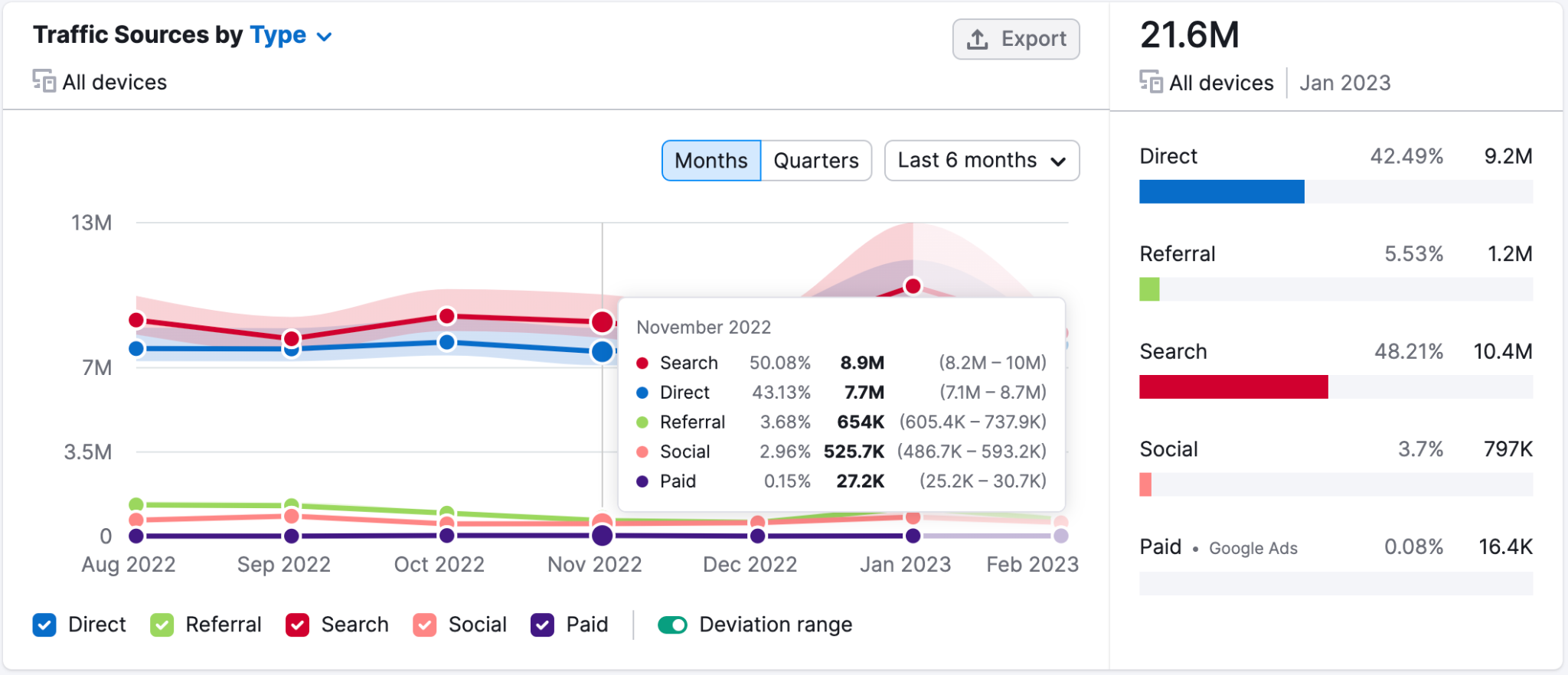Image resolution: width=1568 pixels, height=675 pixels.
Task: Select the Search data point for Oct 2022
Action: coord(447,316)
